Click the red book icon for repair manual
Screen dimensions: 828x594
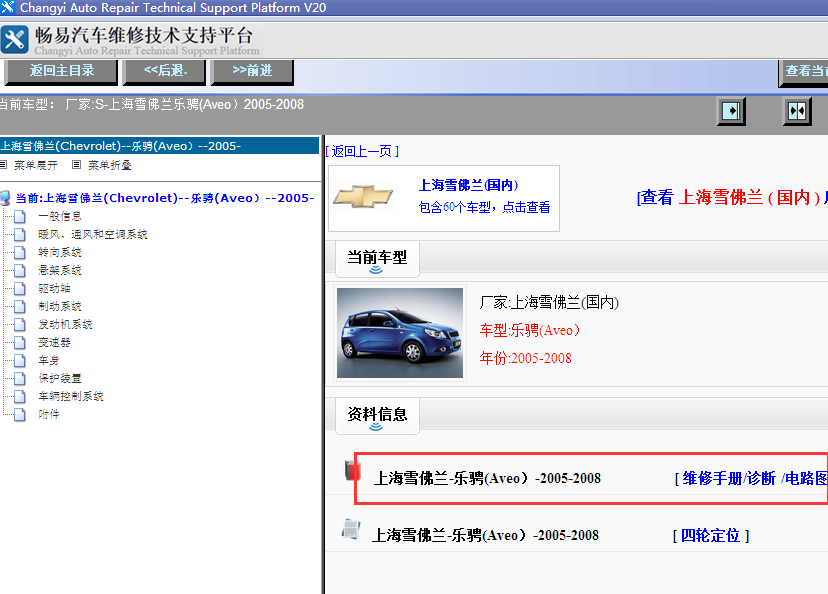pyautogui.click(x=352, y=470)
